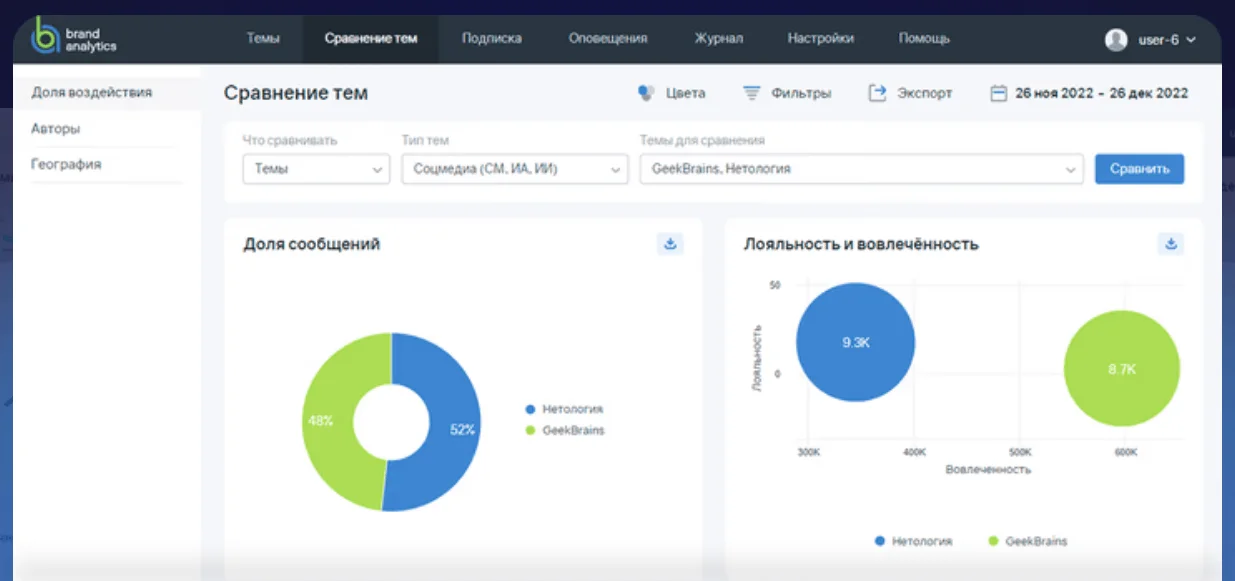Open the Авторы sidebar link
This screenshot has height=581, width=1235.
tap(56, 129)
